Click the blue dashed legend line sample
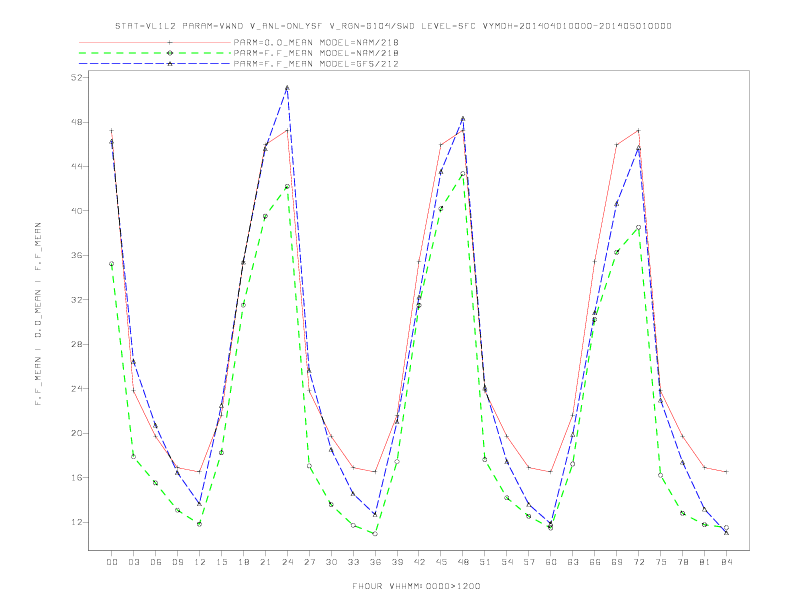The image size is (792, 612). [x=155, y=64]
